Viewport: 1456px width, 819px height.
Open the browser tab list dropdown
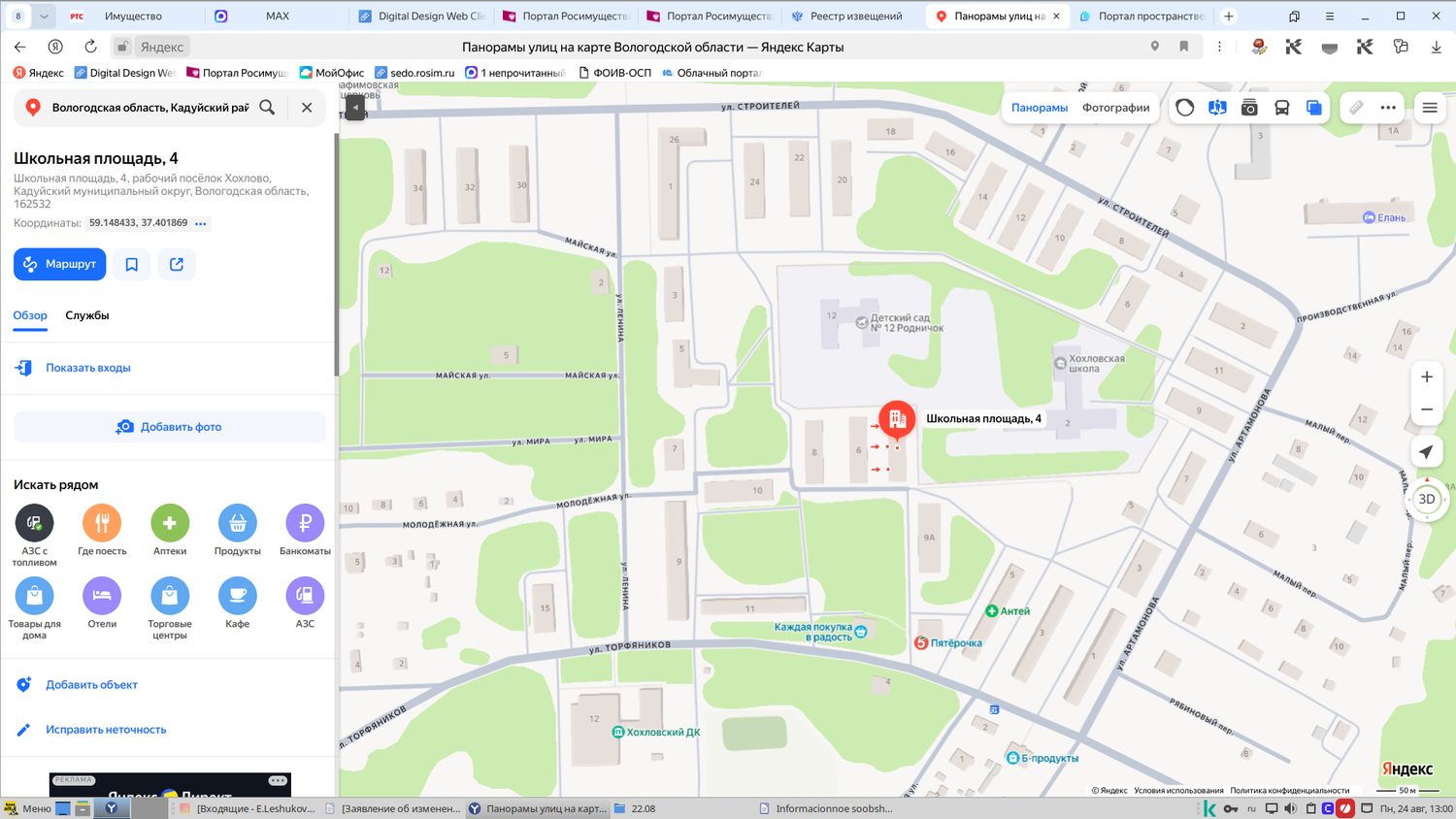(44, 16)
